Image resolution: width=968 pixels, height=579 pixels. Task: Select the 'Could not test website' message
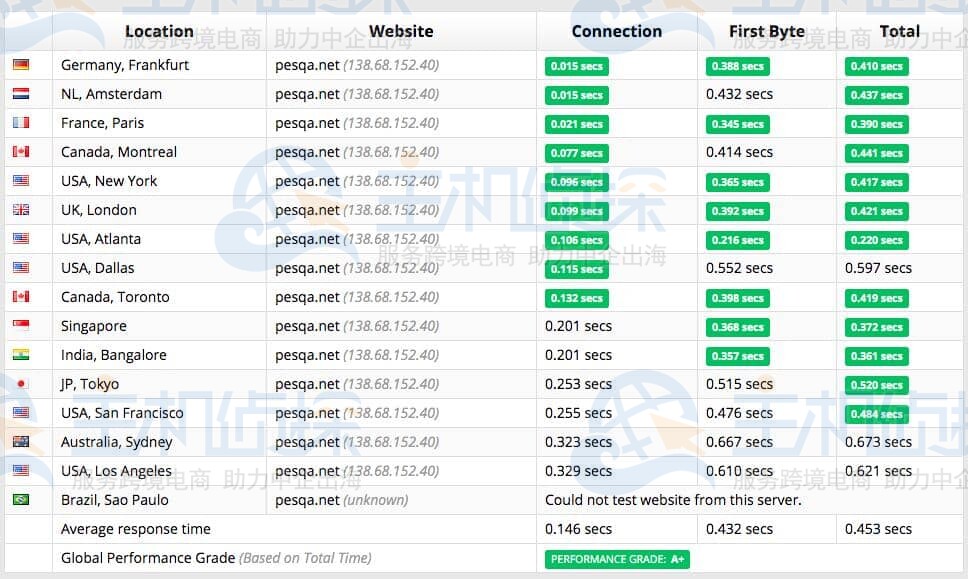[x=673, y=500]
